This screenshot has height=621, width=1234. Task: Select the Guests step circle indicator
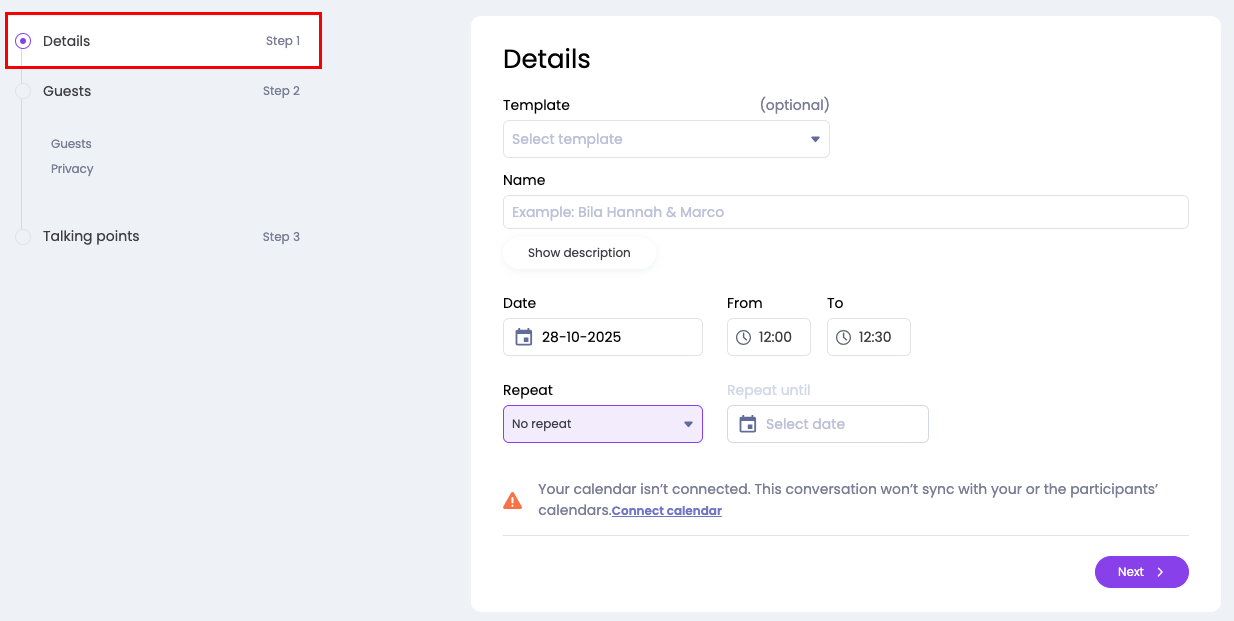pos(23,91)
